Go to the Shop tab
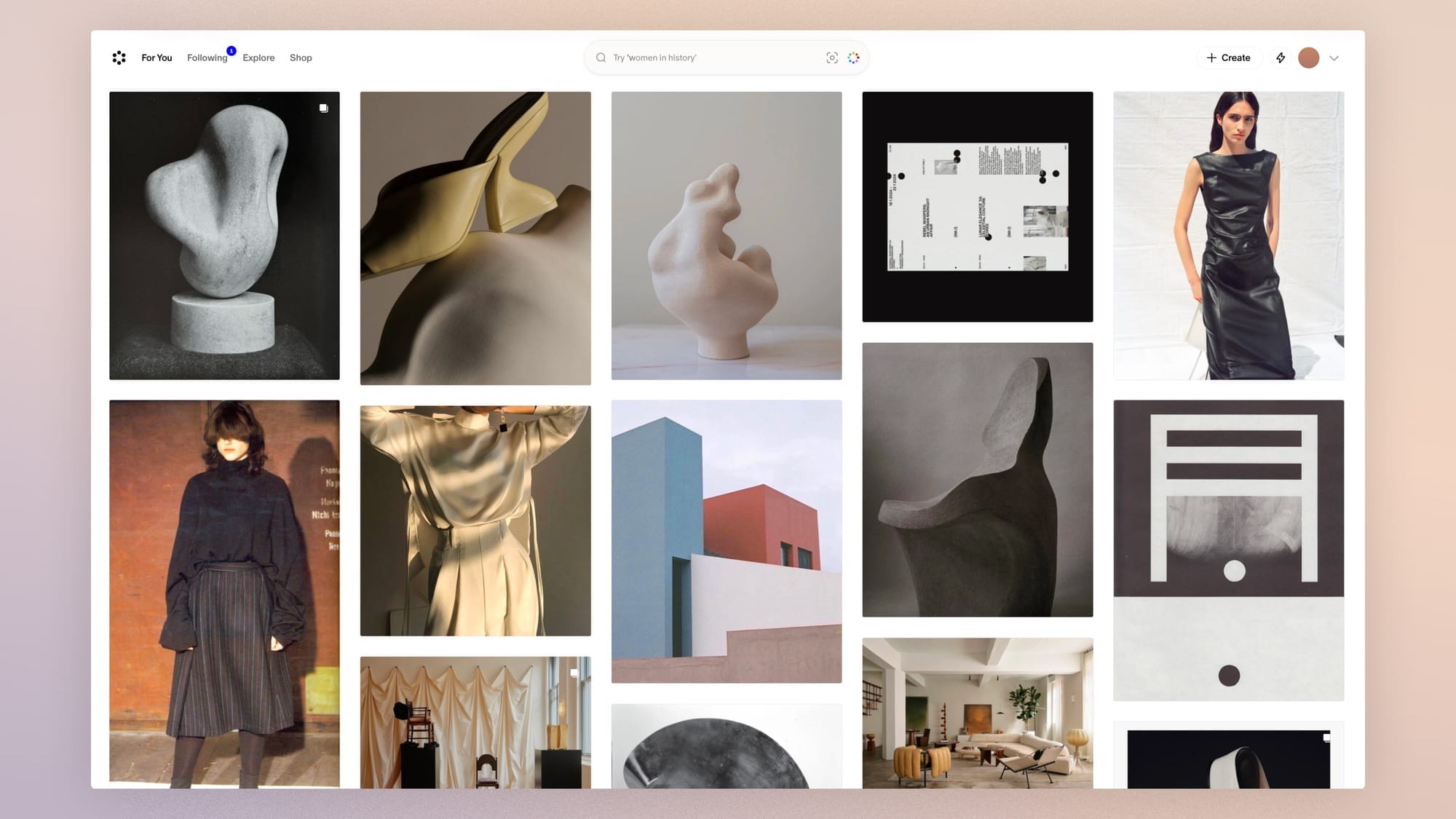The width and height of the screenshot is (1456, 819). click(301, 58)
